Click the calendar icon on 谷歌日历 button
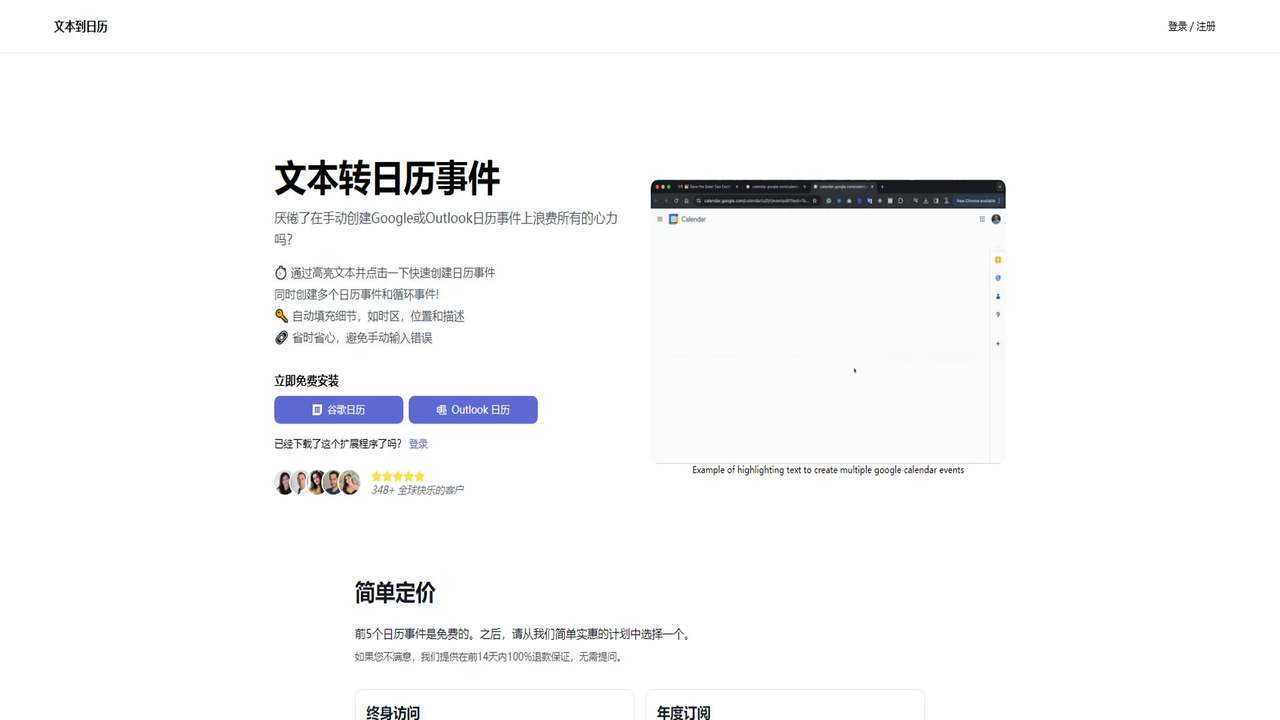 [317, 410]
